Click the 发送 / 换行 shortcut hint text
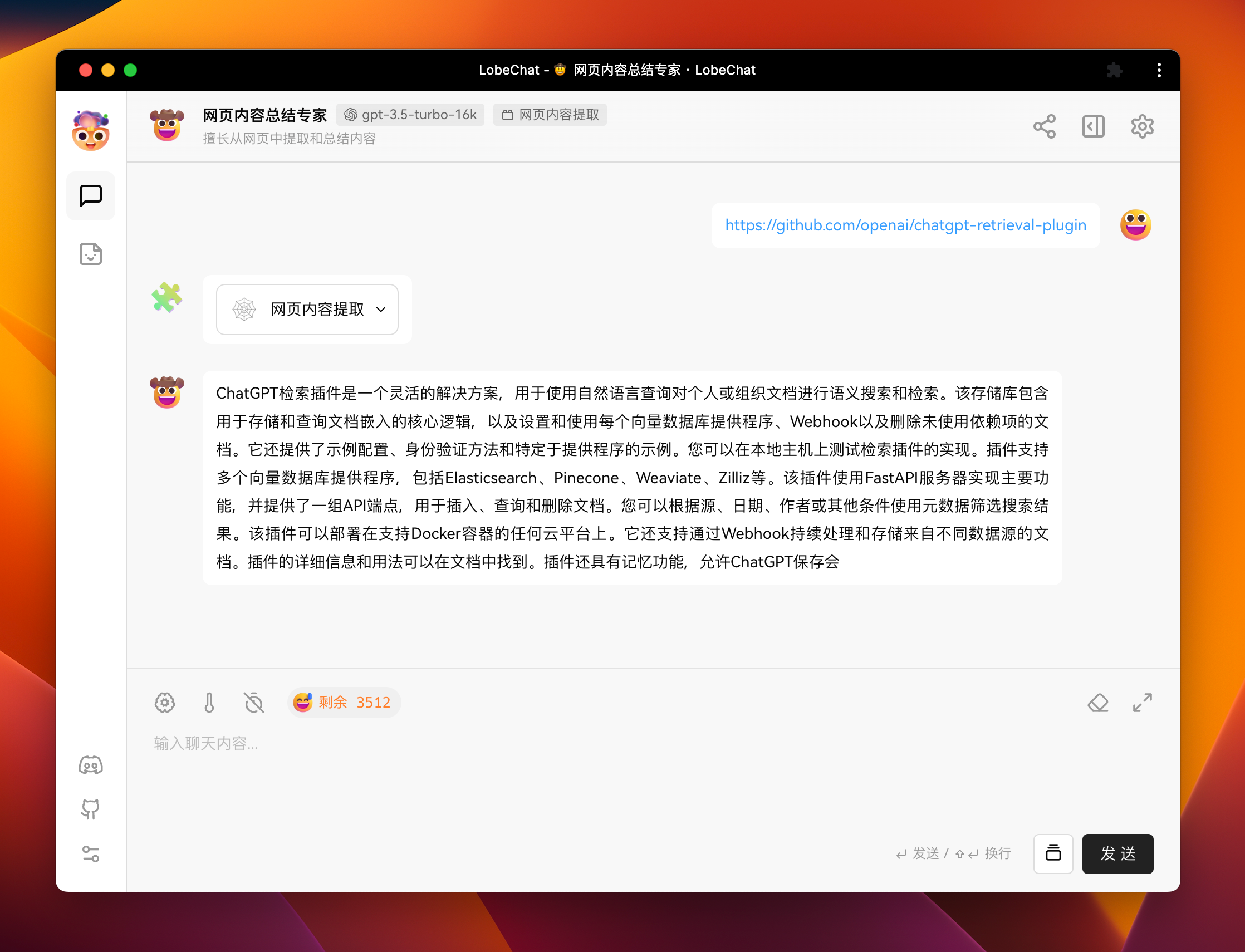Screen dimensions: 1245x952 [x=953, y=853]
